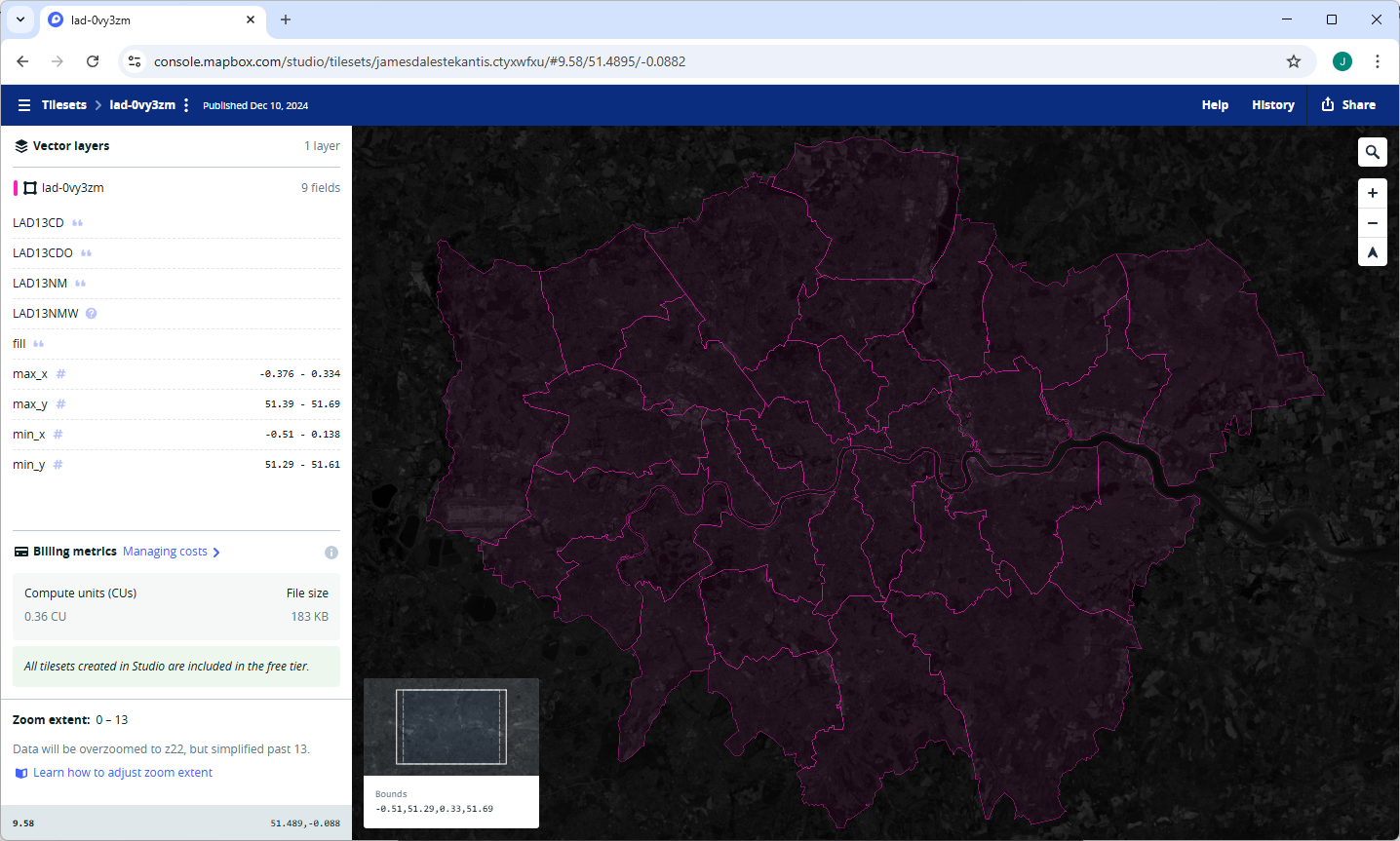The image size is (1400, 841).
Task: Open the History menu item
Action: 1272,105
